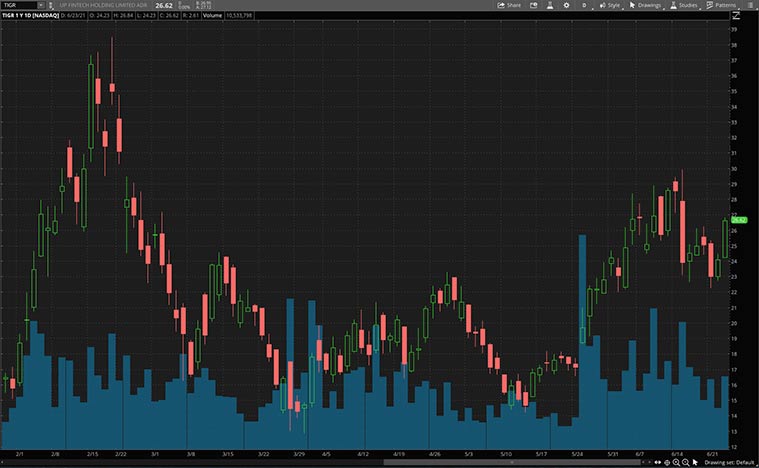The height and width of the screenshot is (468, 759).
Task: Click the TIGR symbol input field
Action: [18, 5]
